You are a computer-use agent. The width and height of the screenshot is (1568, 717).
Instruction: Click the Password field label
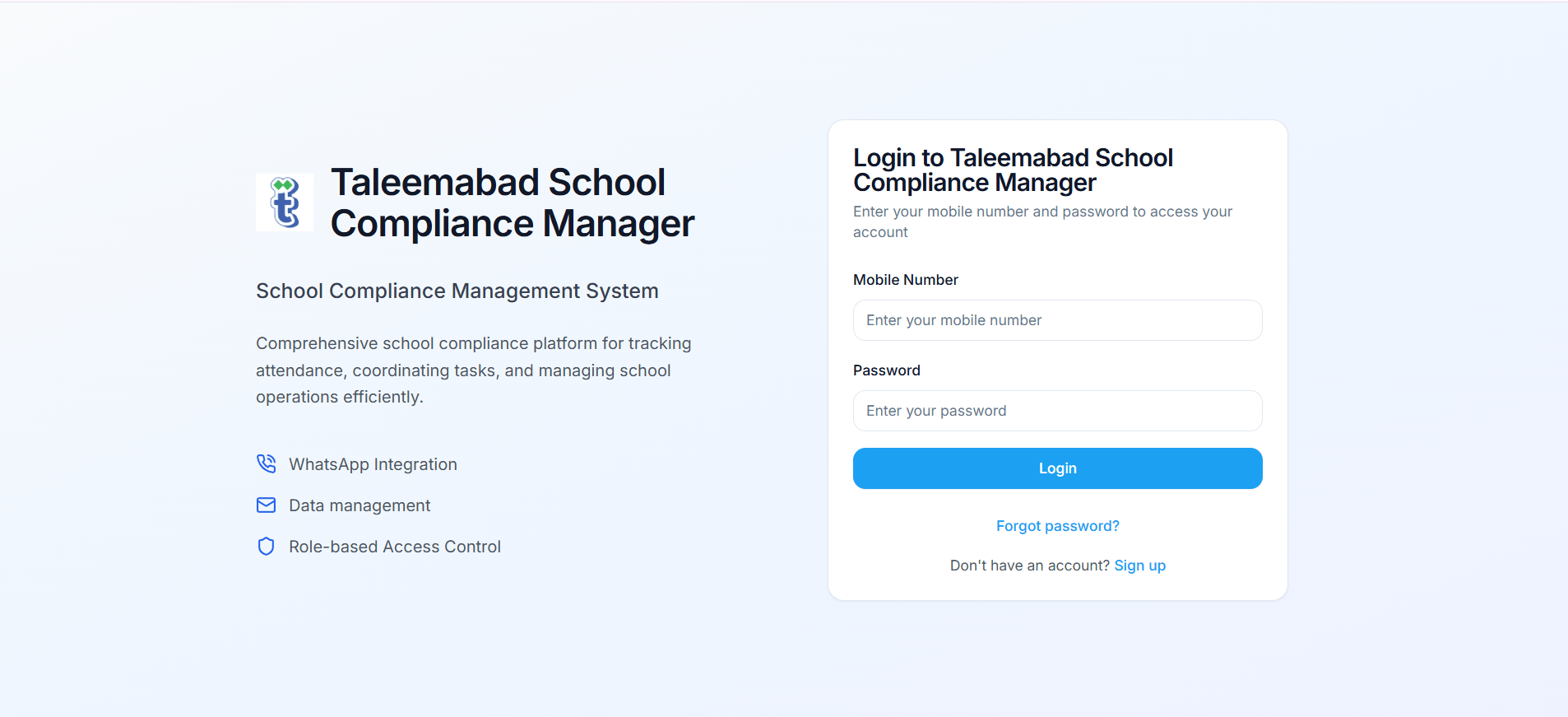886,370
